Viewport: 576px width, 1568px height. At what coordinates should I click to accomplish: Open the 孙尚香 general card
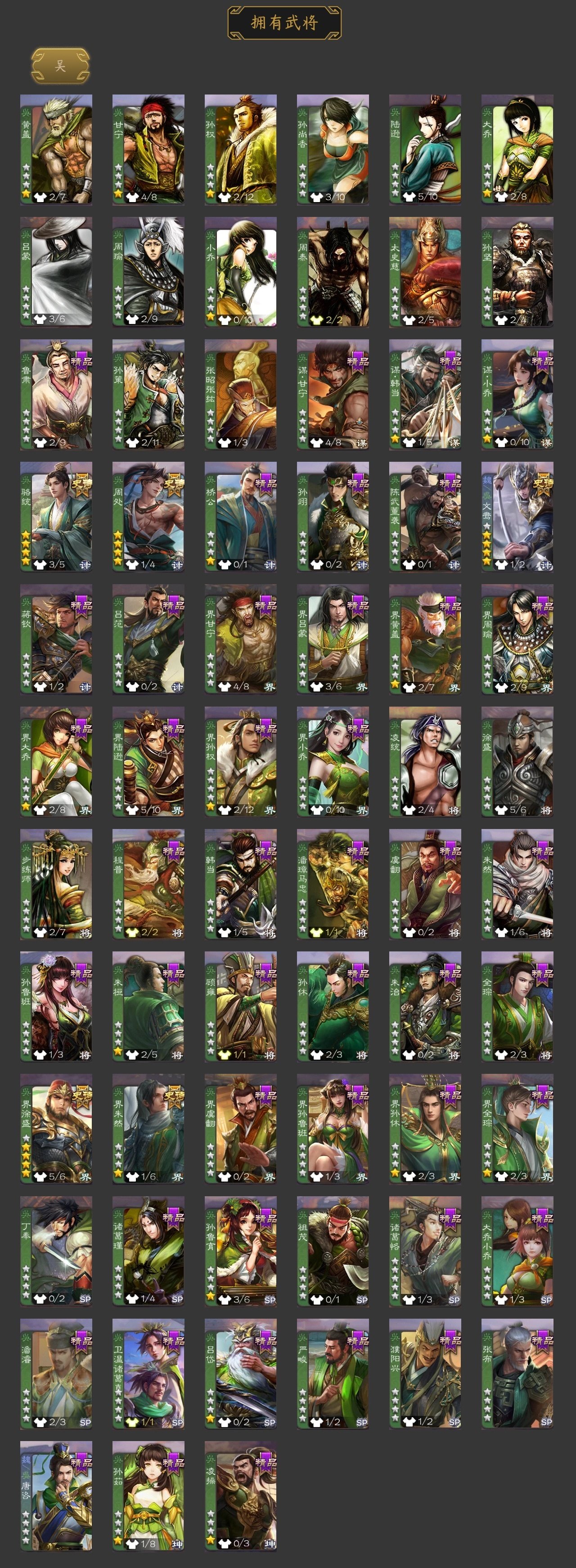pos(333,149)
